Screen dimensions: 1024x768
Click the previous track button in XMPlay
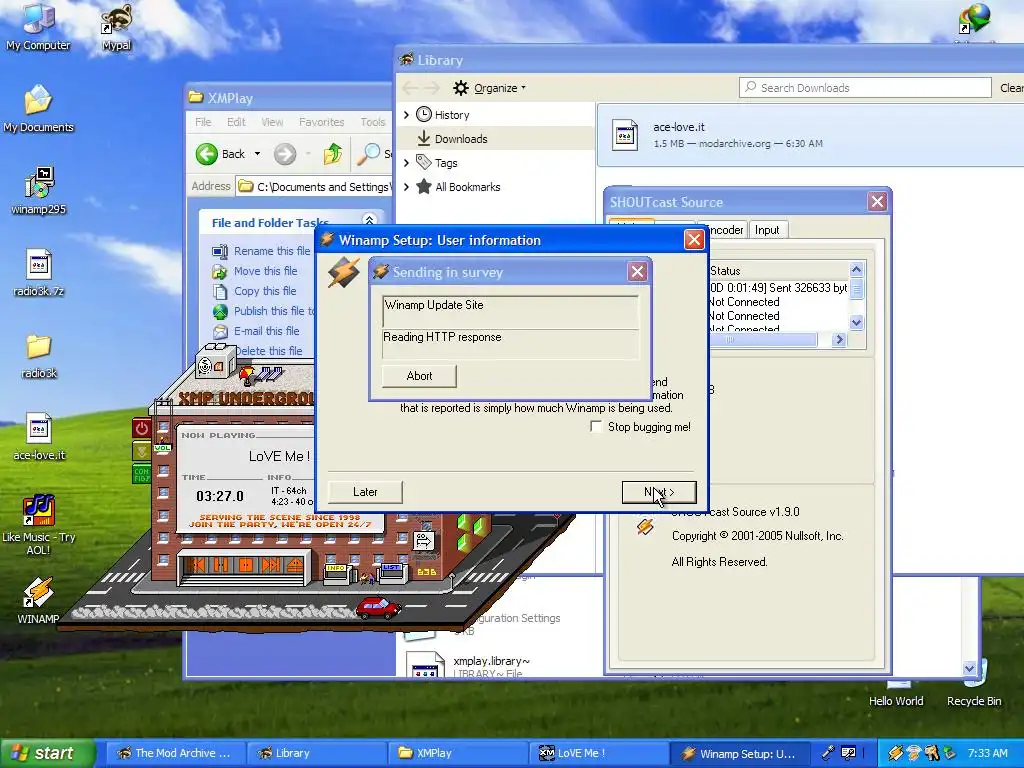199,564
